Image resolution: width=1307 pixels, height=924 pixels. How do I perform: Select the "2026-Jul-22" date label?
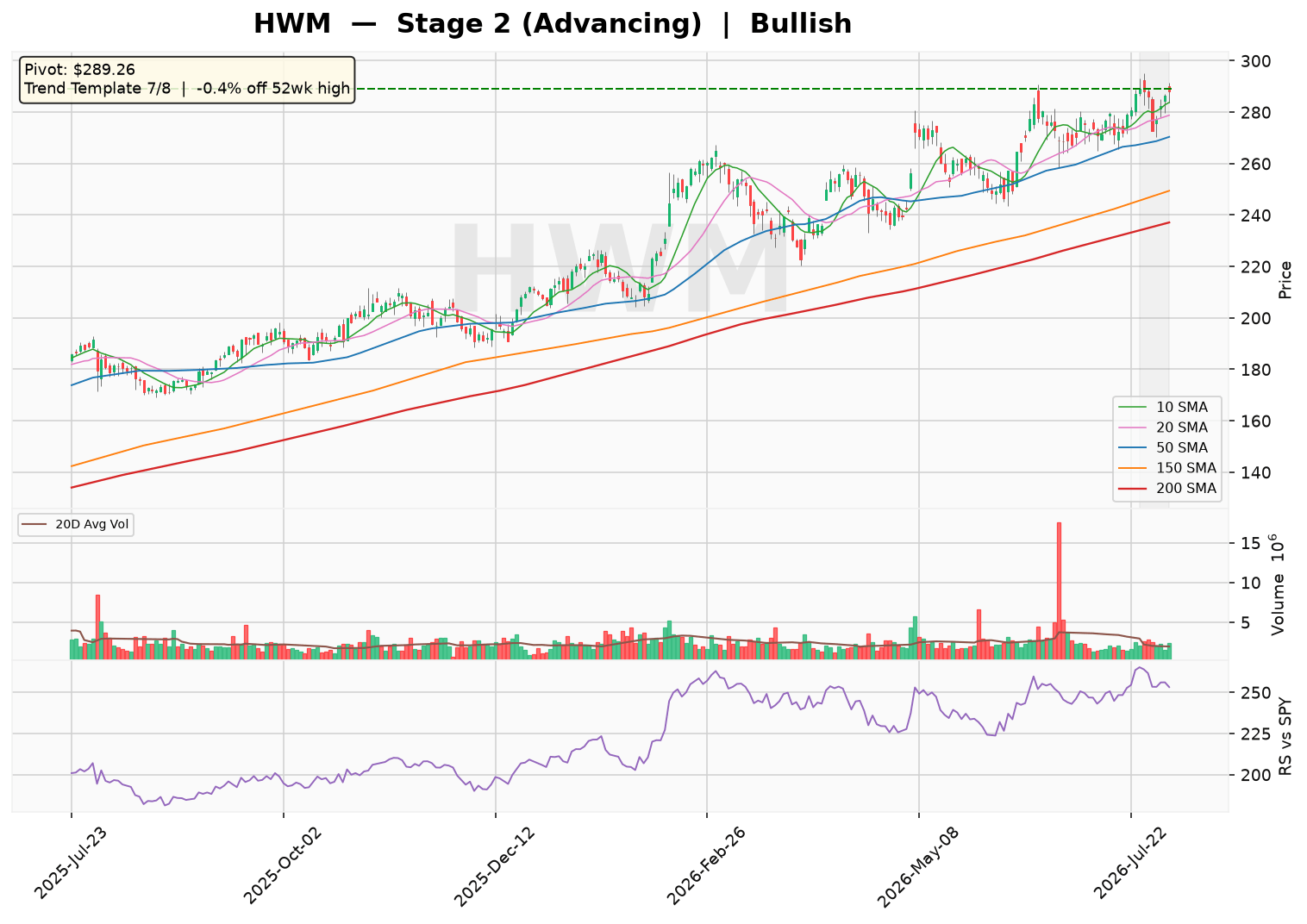click(x=1132, y=863)
